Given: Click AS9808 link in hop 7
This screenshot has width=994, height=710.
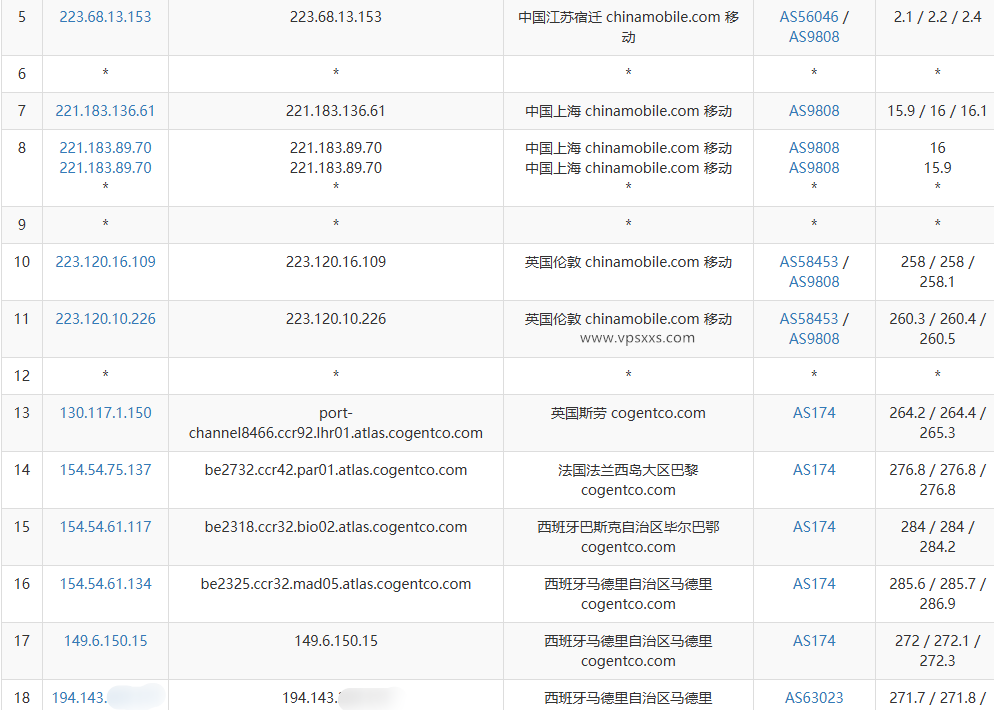Looking at the screenshot, I should click(x=814, y=111).
